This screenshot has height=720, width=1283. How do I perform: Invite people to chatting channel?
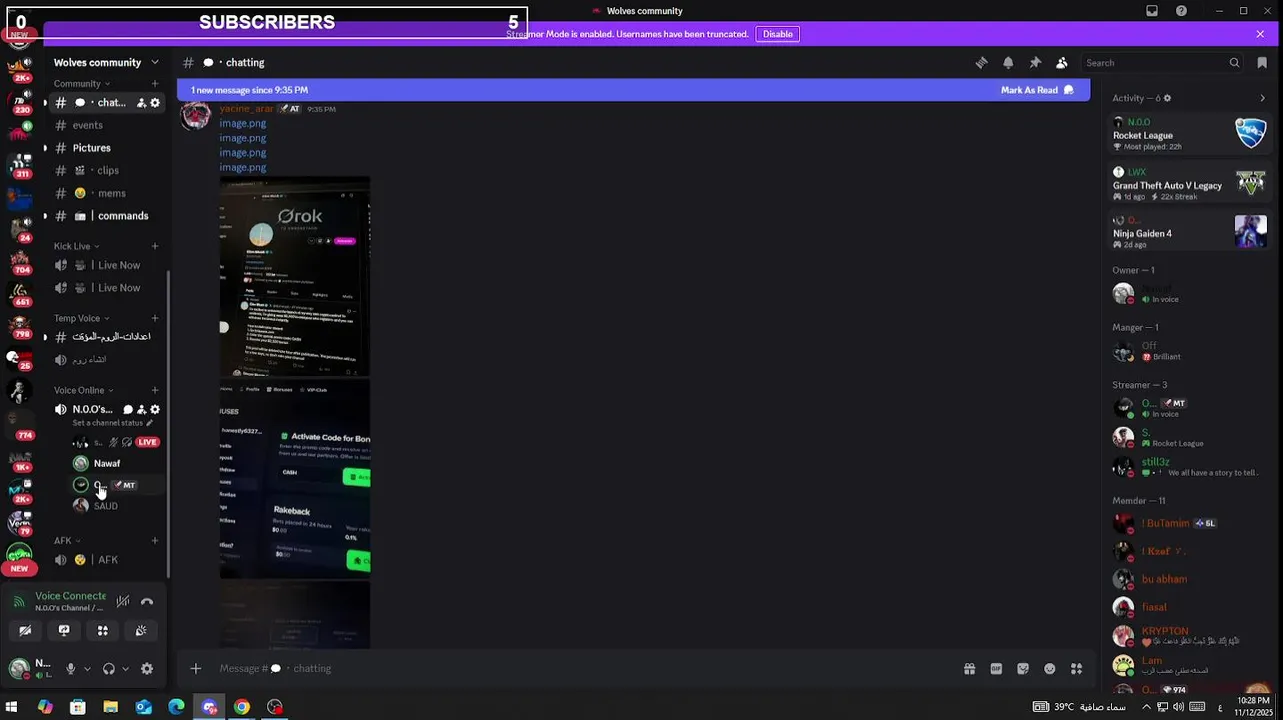click(x=141, y=103)
